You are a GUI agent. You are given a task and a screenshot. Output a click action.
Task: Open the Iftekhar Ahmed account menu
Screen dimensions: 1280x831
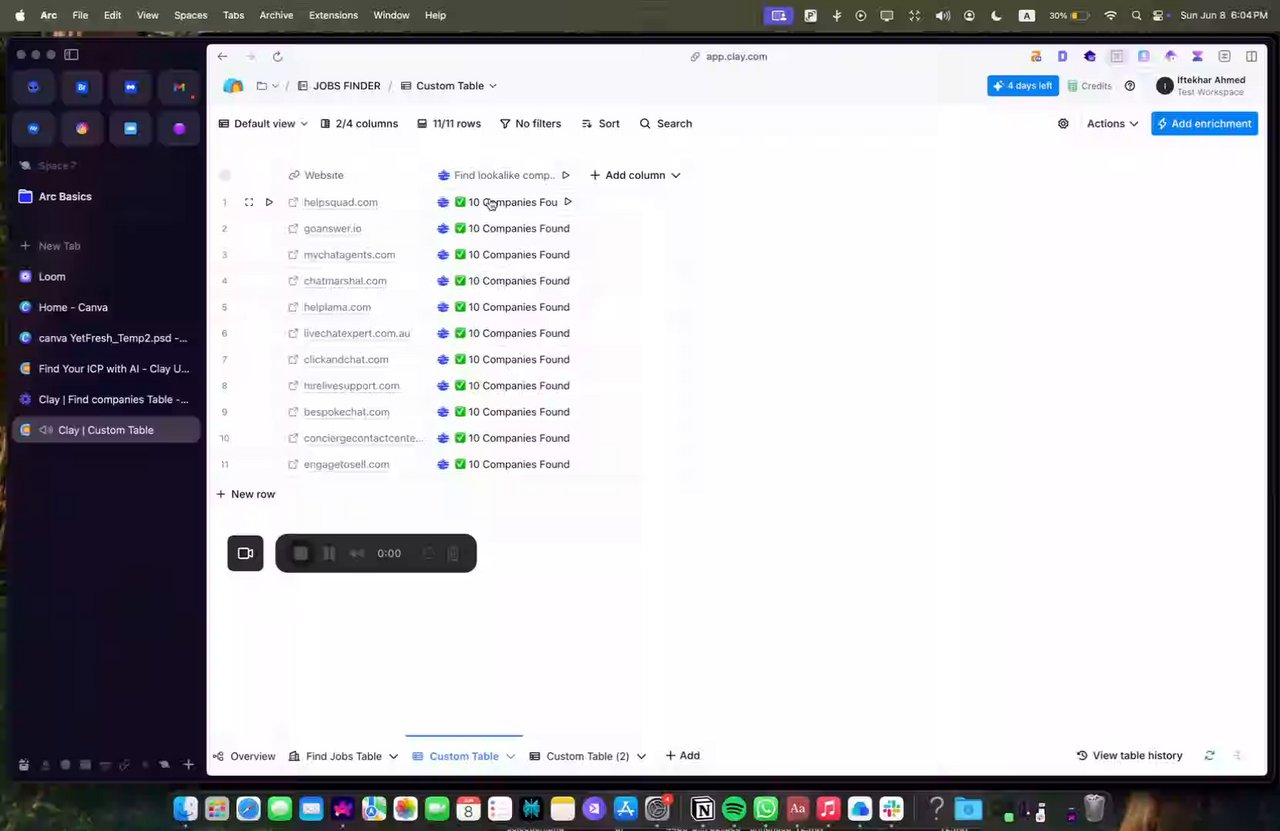click(x=1202, y=86)
